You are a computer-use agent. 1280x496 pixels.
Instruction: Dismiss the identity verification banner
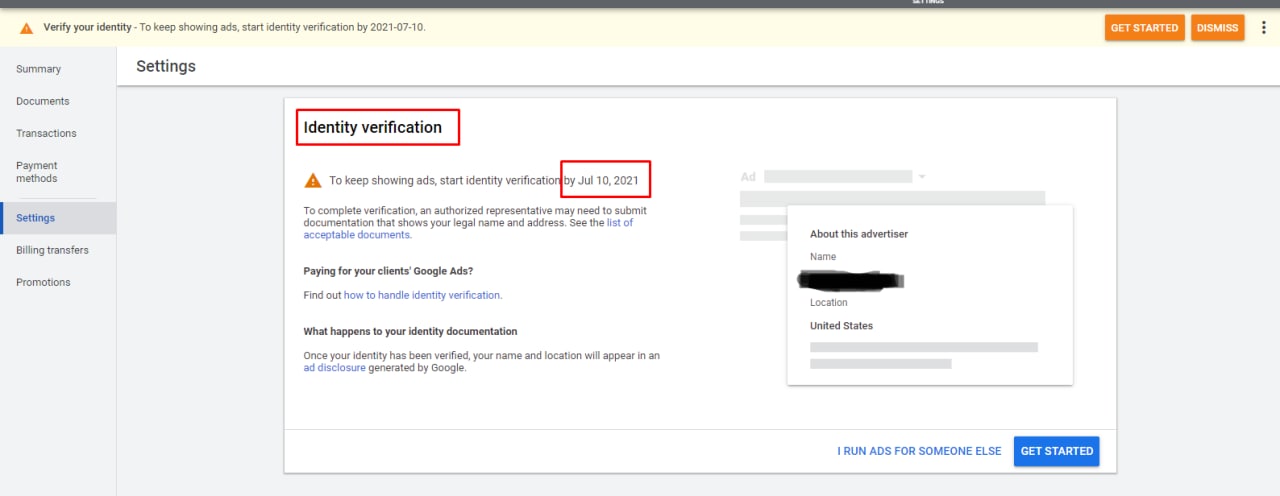1217,28
